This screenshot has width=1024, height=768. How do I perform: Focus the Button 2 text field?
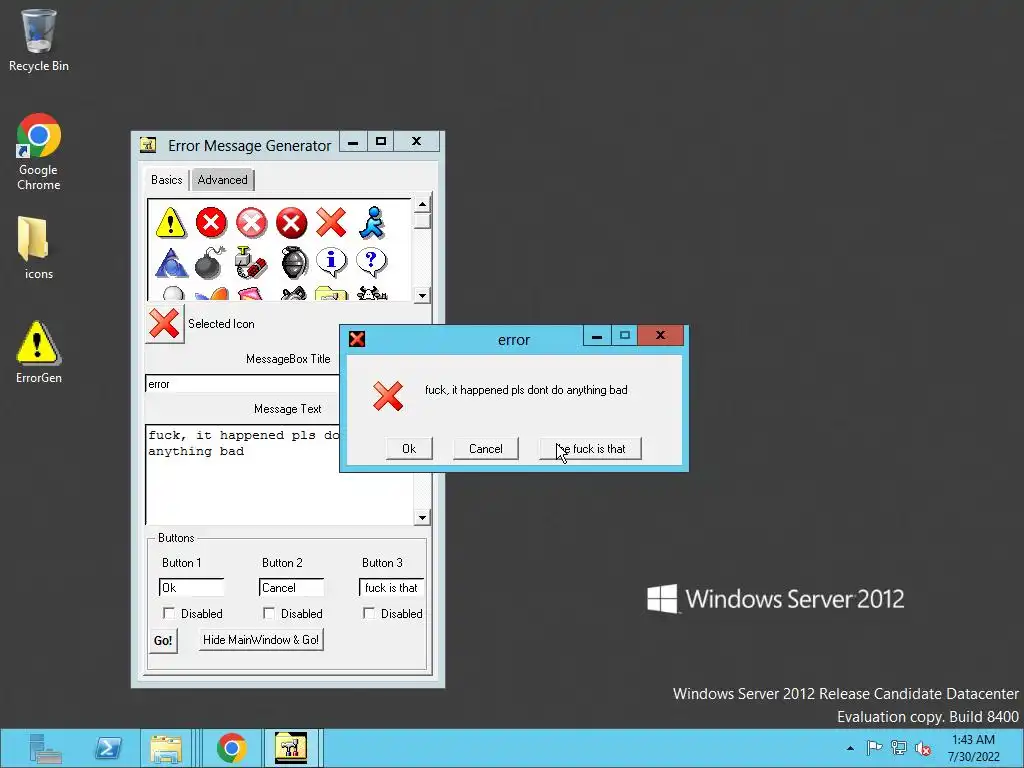pos(291,588)
